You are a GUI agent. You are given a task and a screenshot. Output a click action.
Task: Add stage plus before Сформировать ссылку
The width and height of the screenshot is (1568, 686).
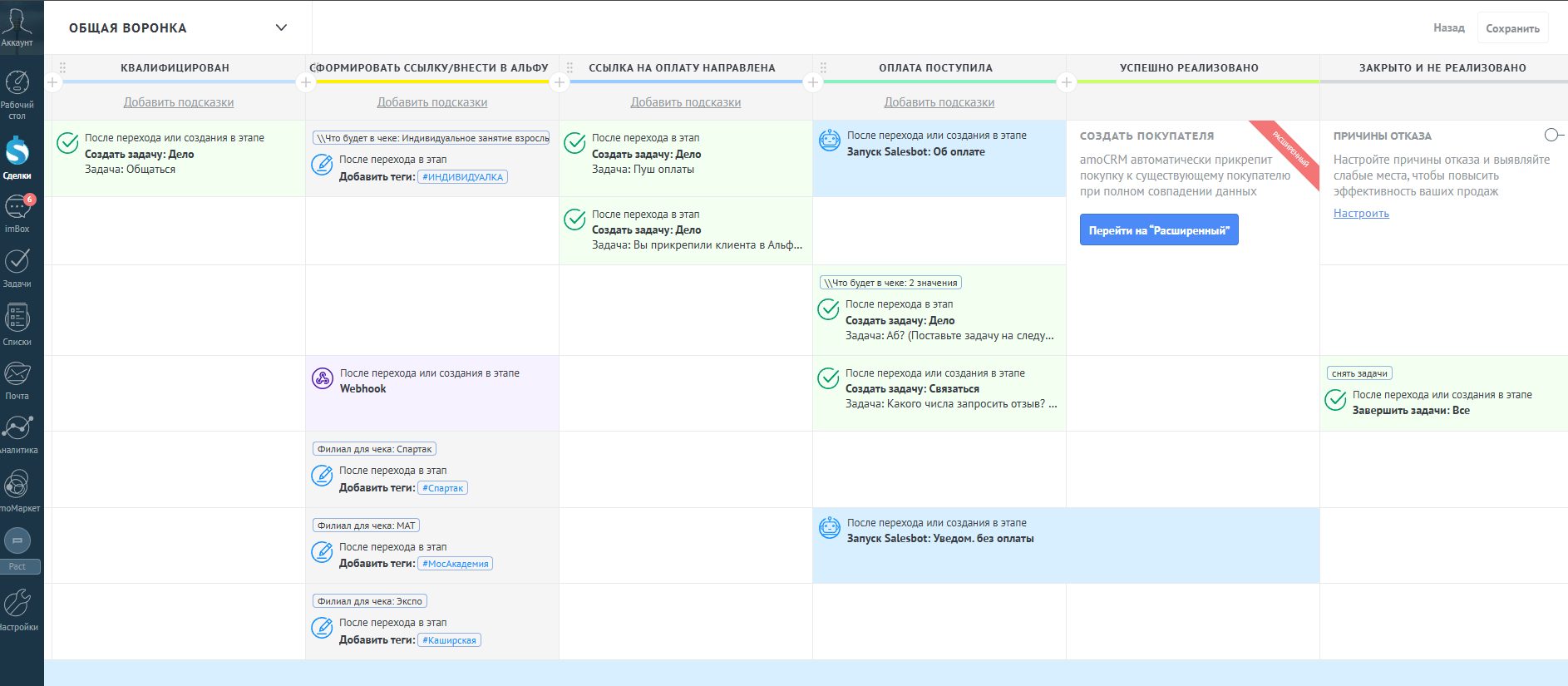[306, 82]
